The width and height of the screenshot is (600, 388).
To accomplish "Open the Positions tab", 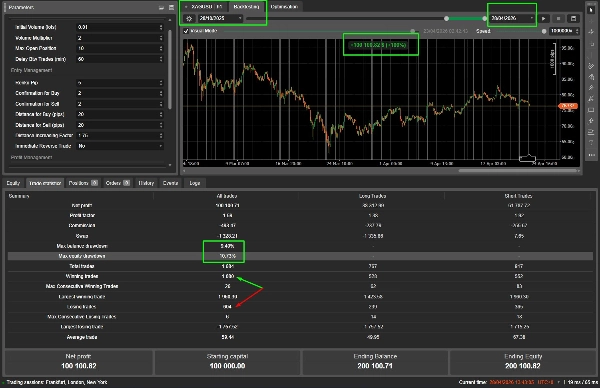I will point(83,183).
